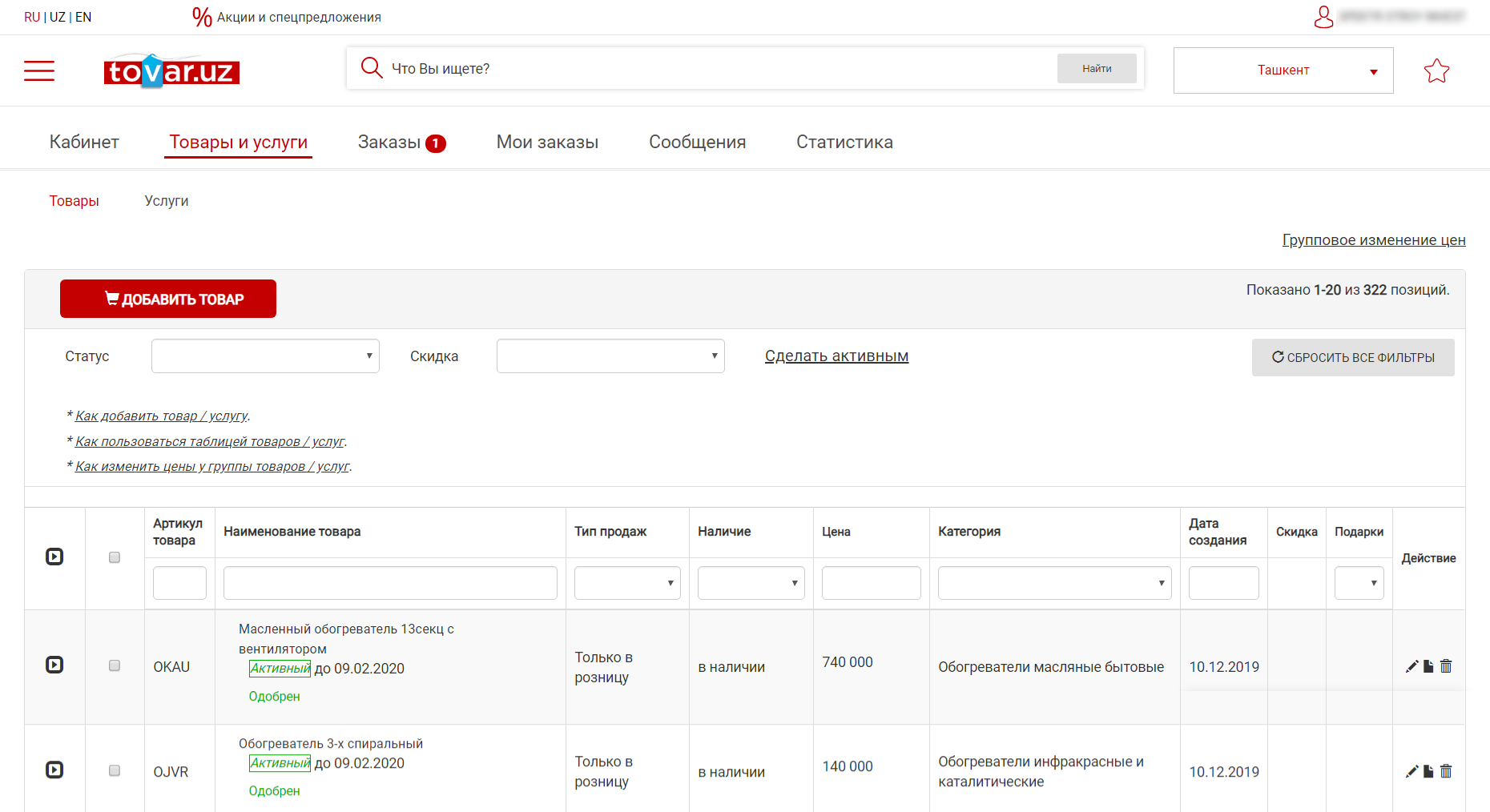Open the Сообщения tab
Viewport: 1490px width, 812px height.
(697, 142)
